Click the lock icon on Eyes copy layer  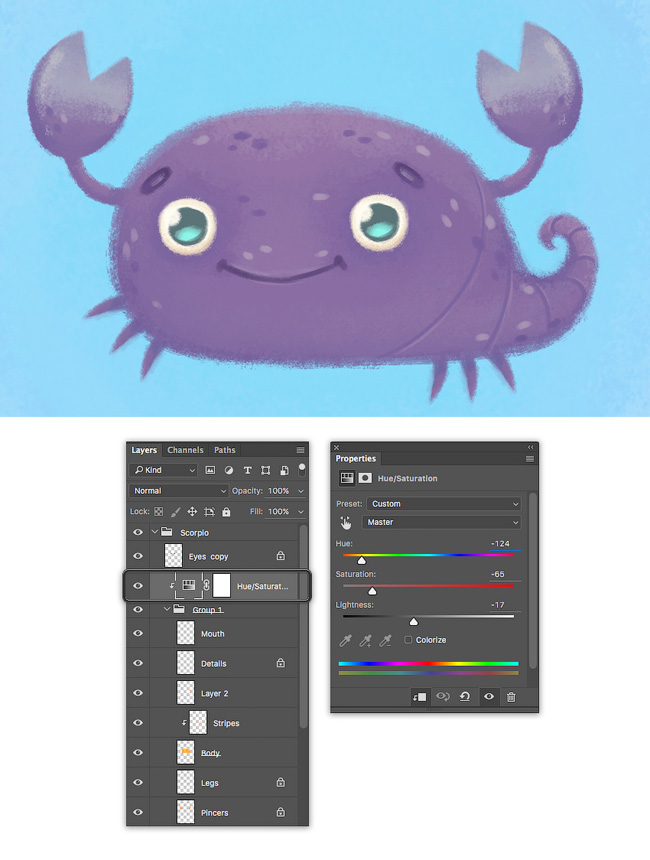pyautogui.click(x=281, y=556)
